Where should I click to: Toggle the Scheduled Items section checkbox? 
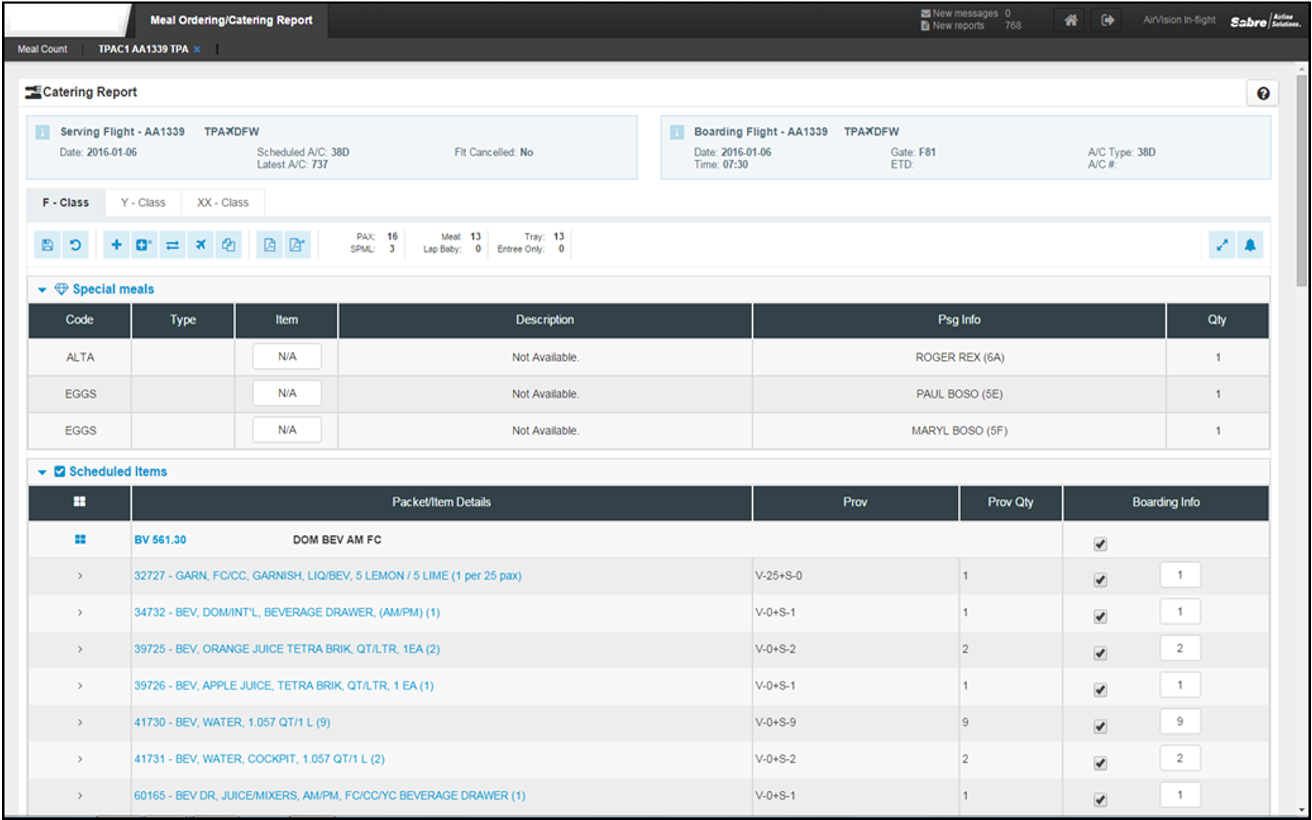[60, 471]
